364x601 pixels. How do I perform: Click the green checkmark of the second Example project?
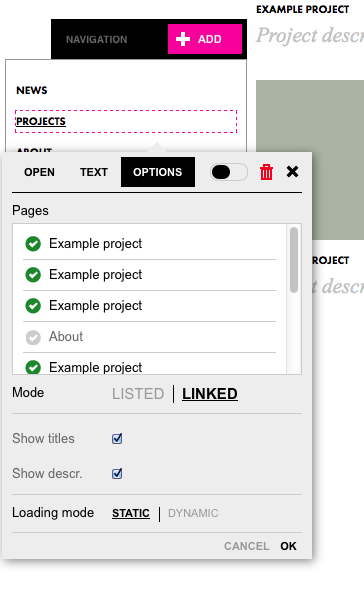33,275
